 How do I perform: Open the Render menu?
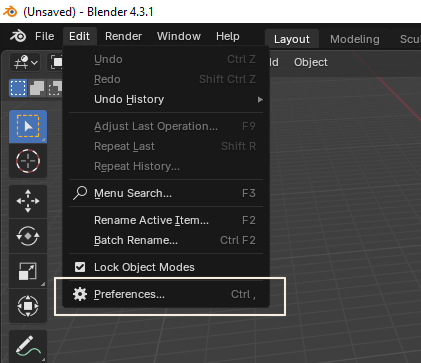point(123,36)
